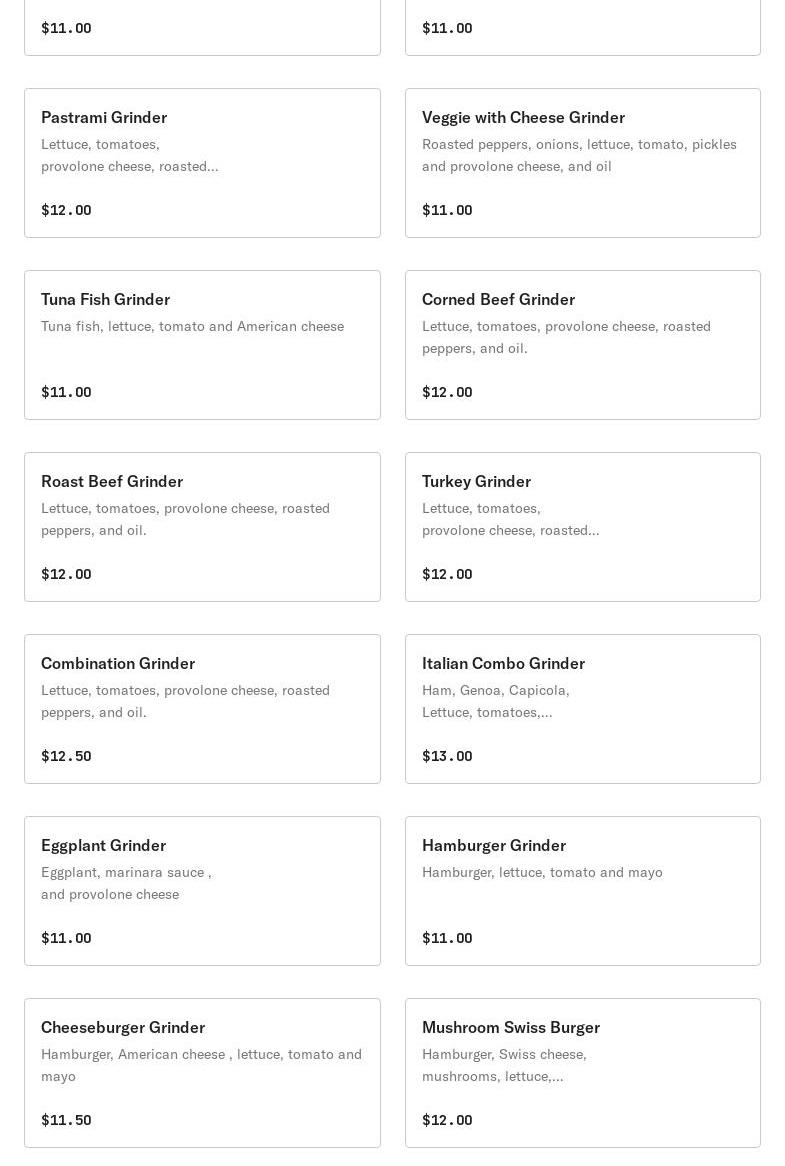Click the $12.50 price label
785x1166 pixels.
(x=66, y=756)
